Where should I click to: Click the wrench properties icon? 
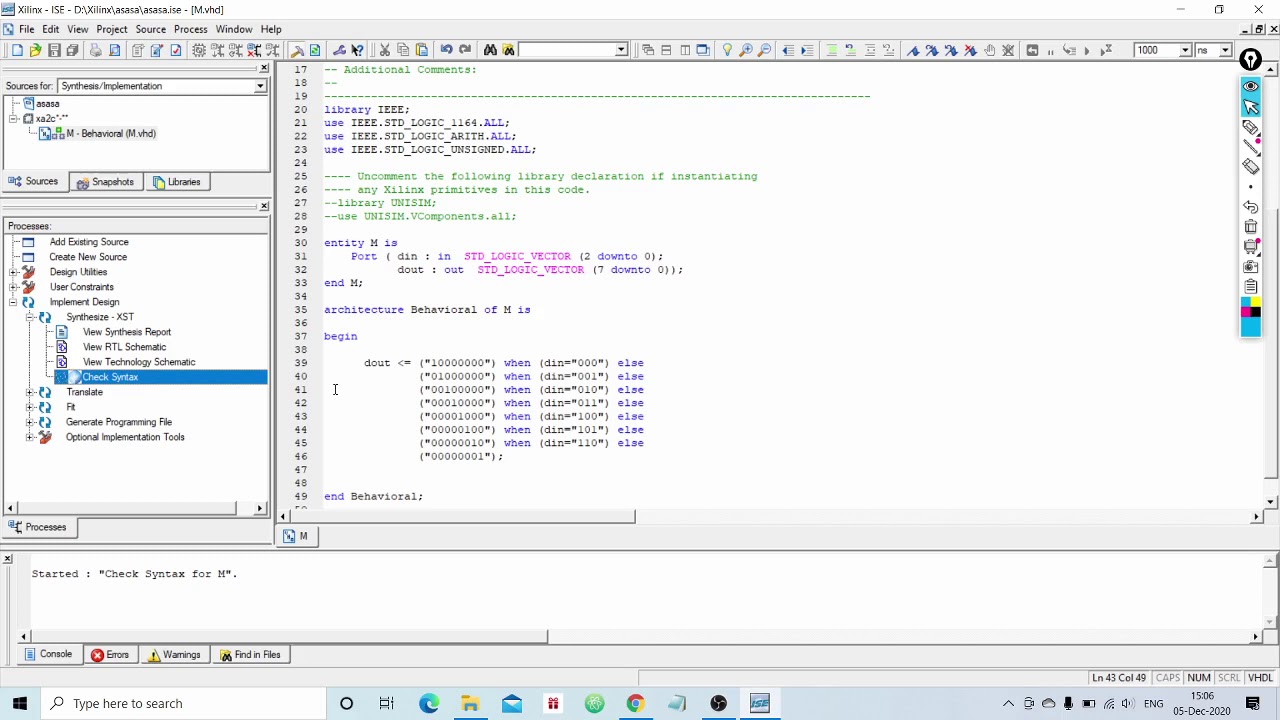click(339, 50)
